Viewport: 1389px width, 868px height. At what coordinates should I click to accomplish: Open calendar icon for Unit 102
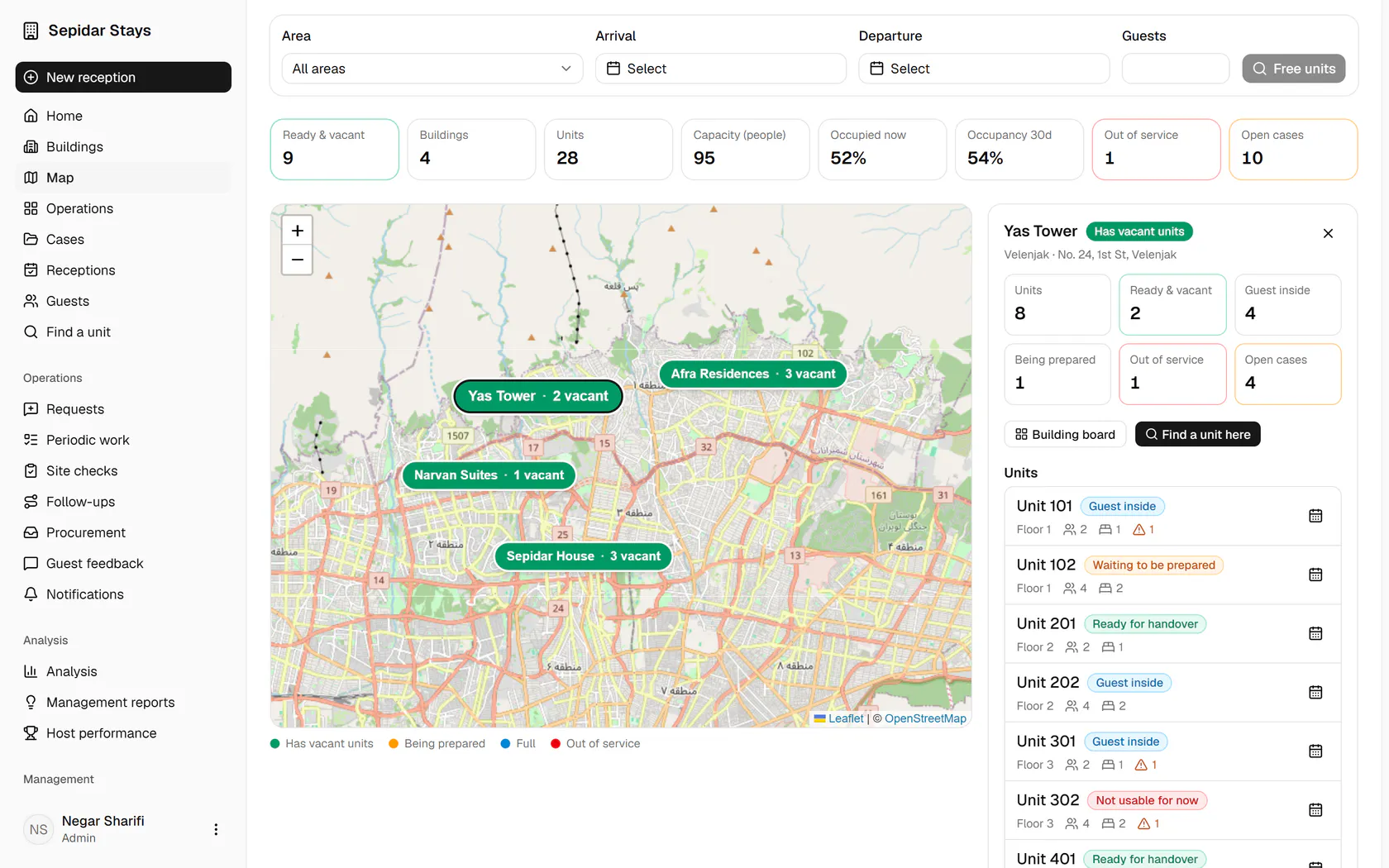(x=1315, y=575)
